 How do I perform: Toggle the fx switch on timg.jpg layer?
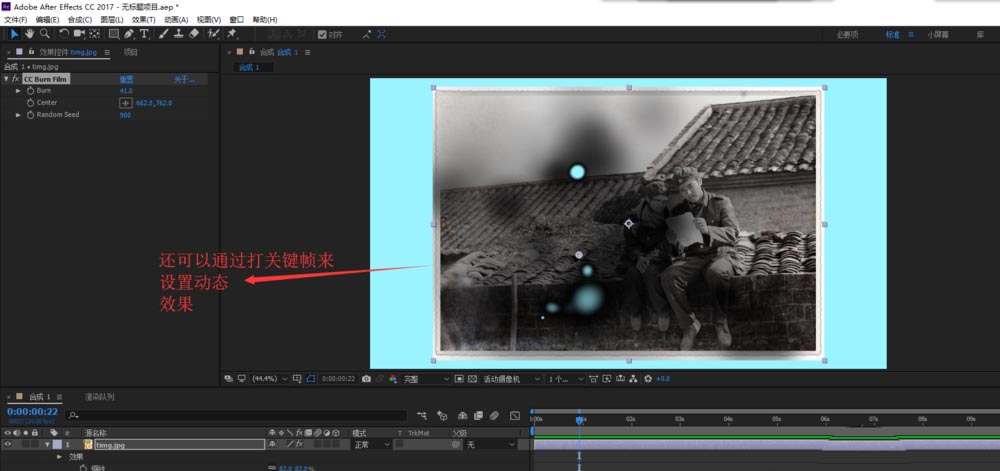point(298,444)
